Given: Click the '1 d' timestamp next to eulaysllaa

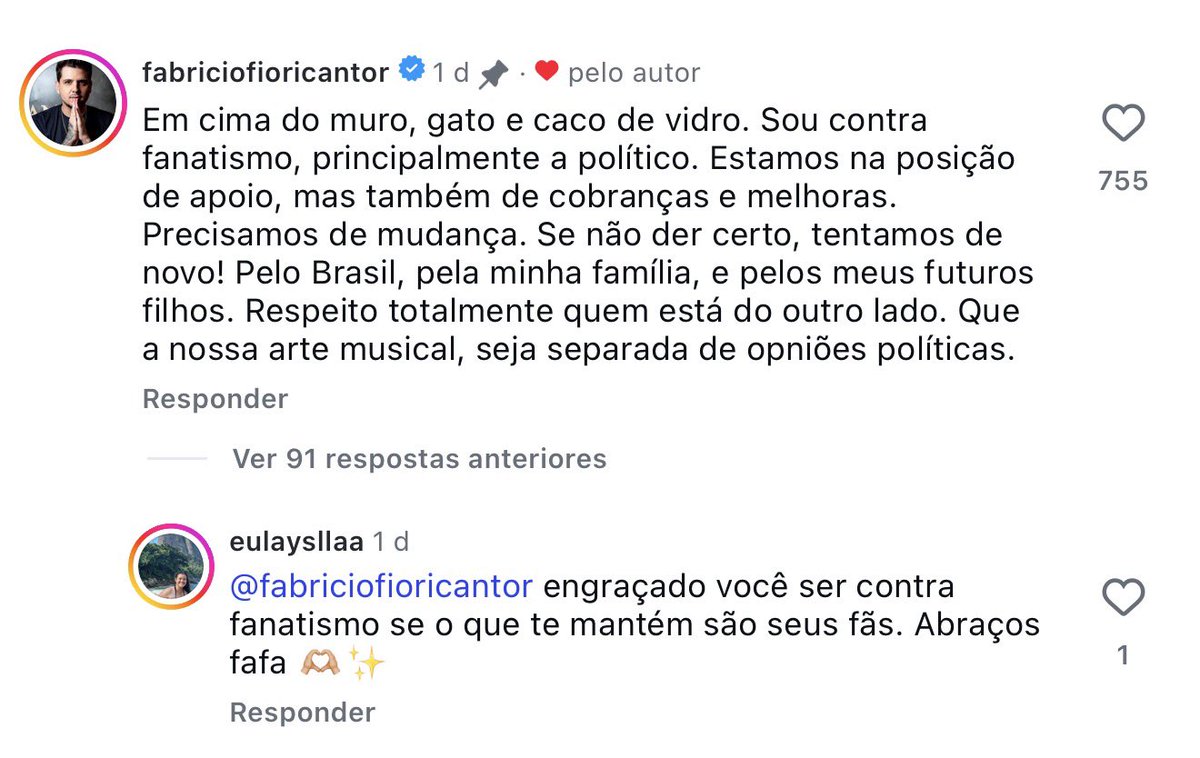Looking at the screenshot, I should tap(391, 541).
